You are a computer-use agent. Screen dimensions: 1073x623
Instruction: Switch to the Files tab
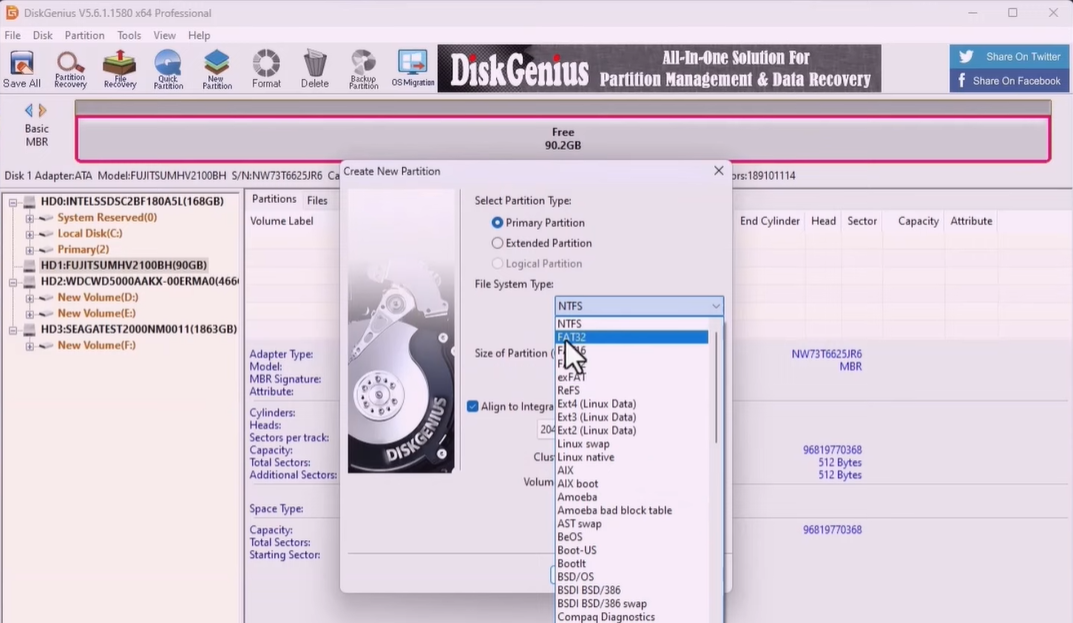[317, 200]
